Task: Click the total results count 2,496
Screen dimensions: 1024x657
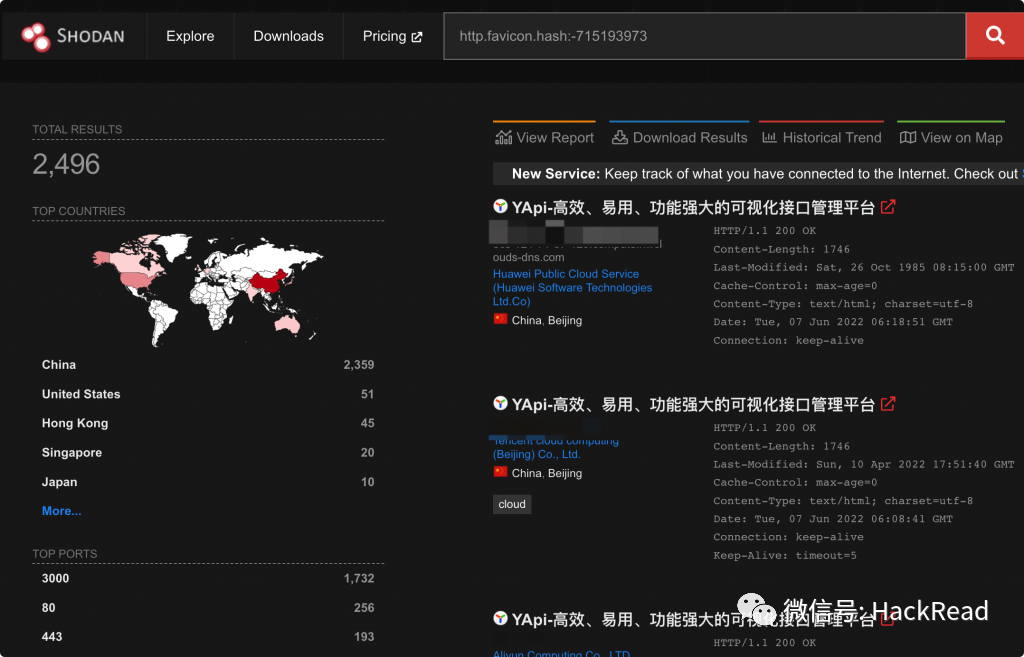Action: point(66,164)
